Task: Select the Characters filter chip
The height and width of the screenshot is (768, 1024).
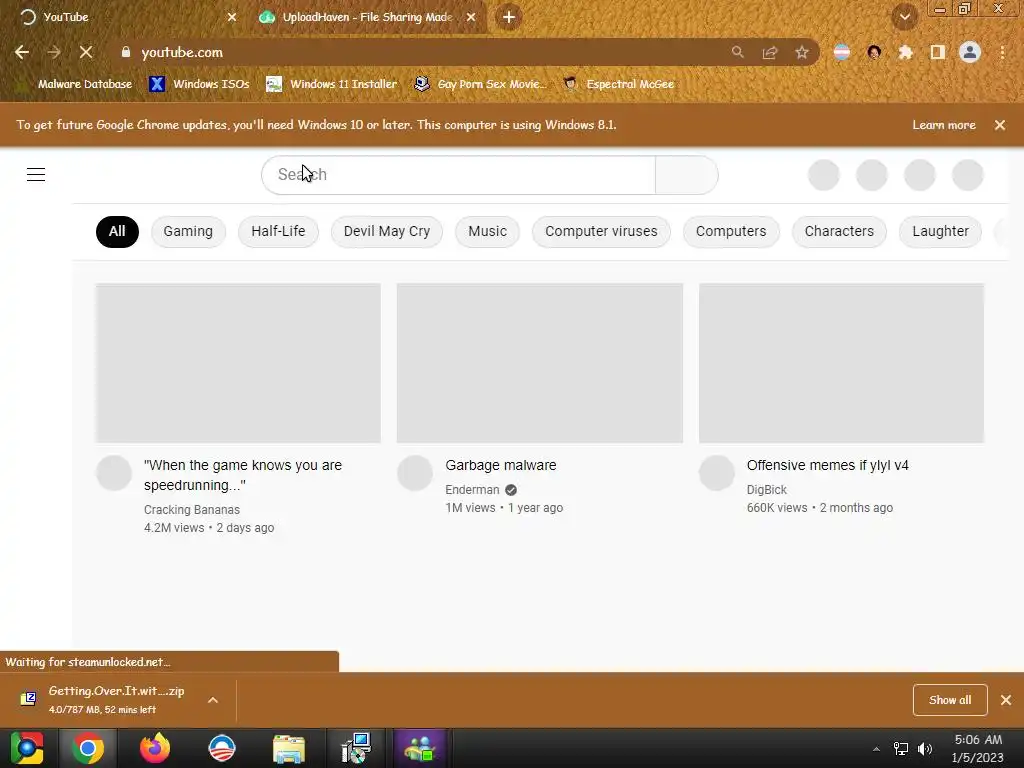Action: click(839, 232)
